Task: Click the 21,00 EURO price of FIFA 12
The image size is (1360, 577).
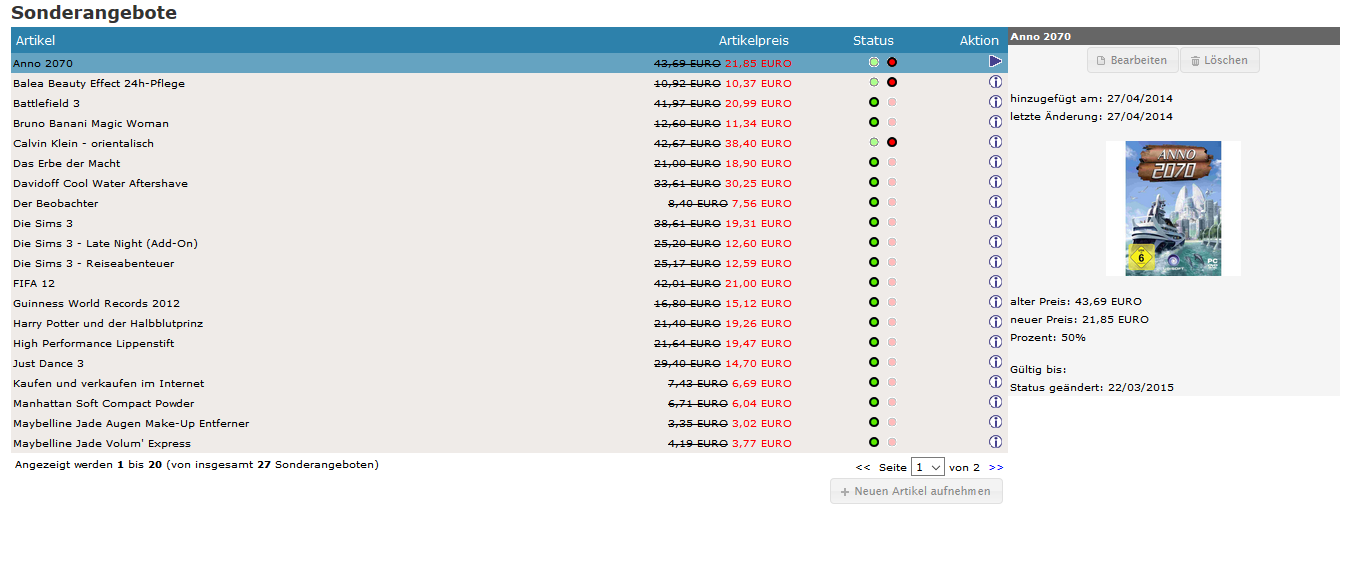Action: pyautogui.click(x=758, y=283)
